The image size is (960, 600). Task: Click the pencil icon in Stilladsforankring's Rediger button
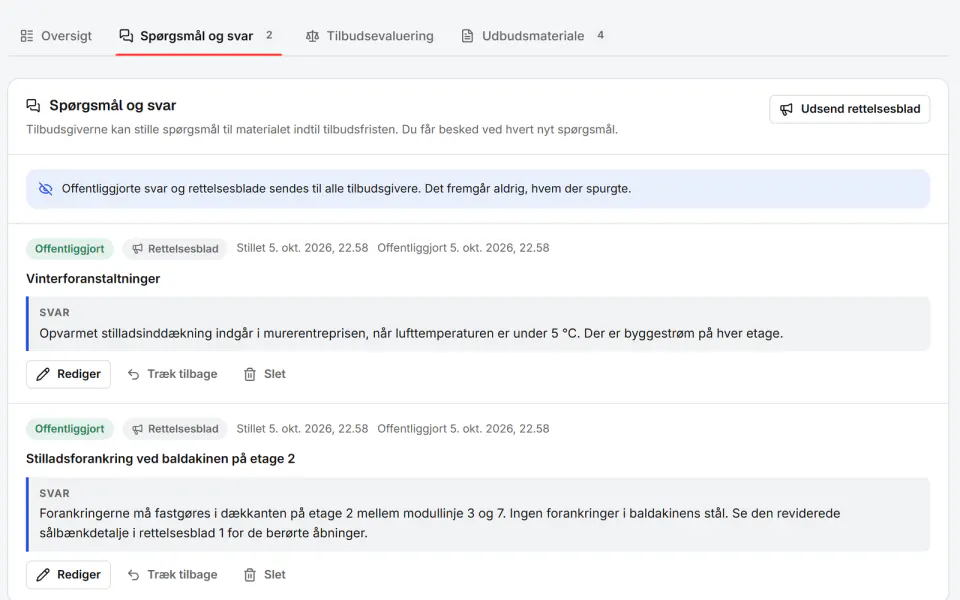coord(43,575)
